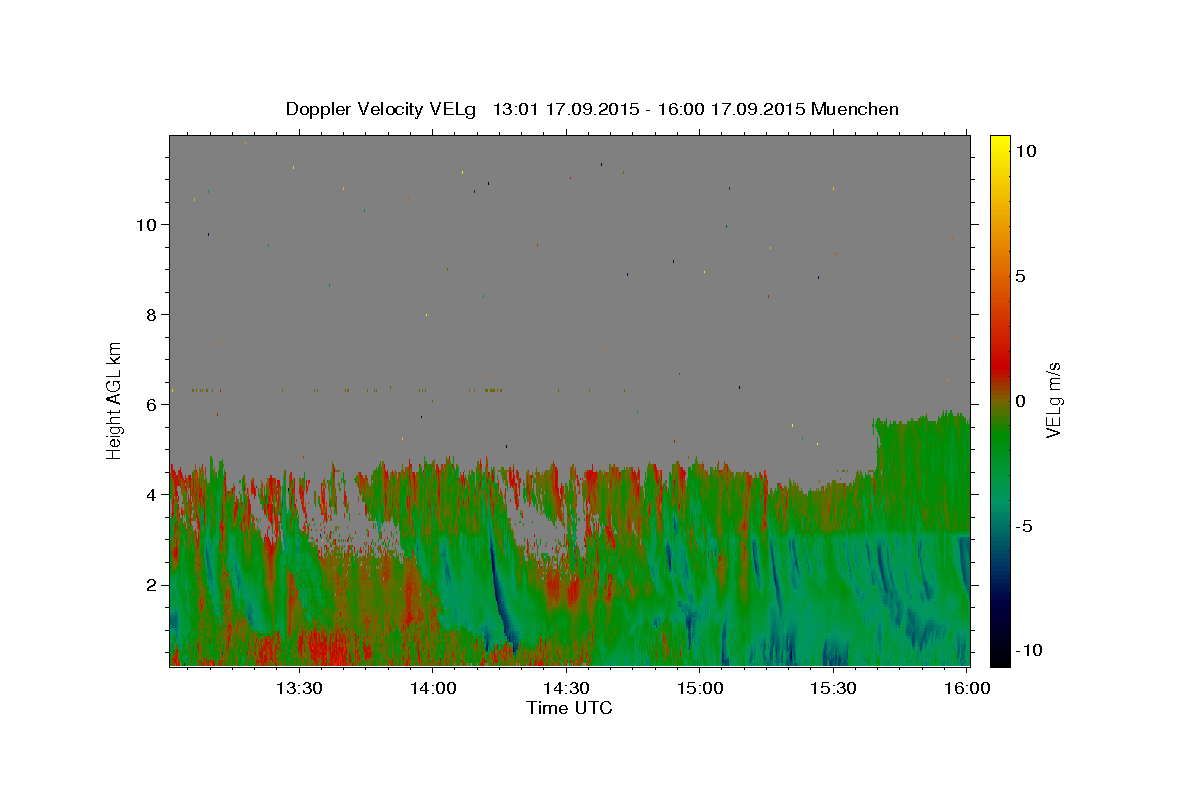Click the 13:30 time tick label

click(x=298, y=688)
